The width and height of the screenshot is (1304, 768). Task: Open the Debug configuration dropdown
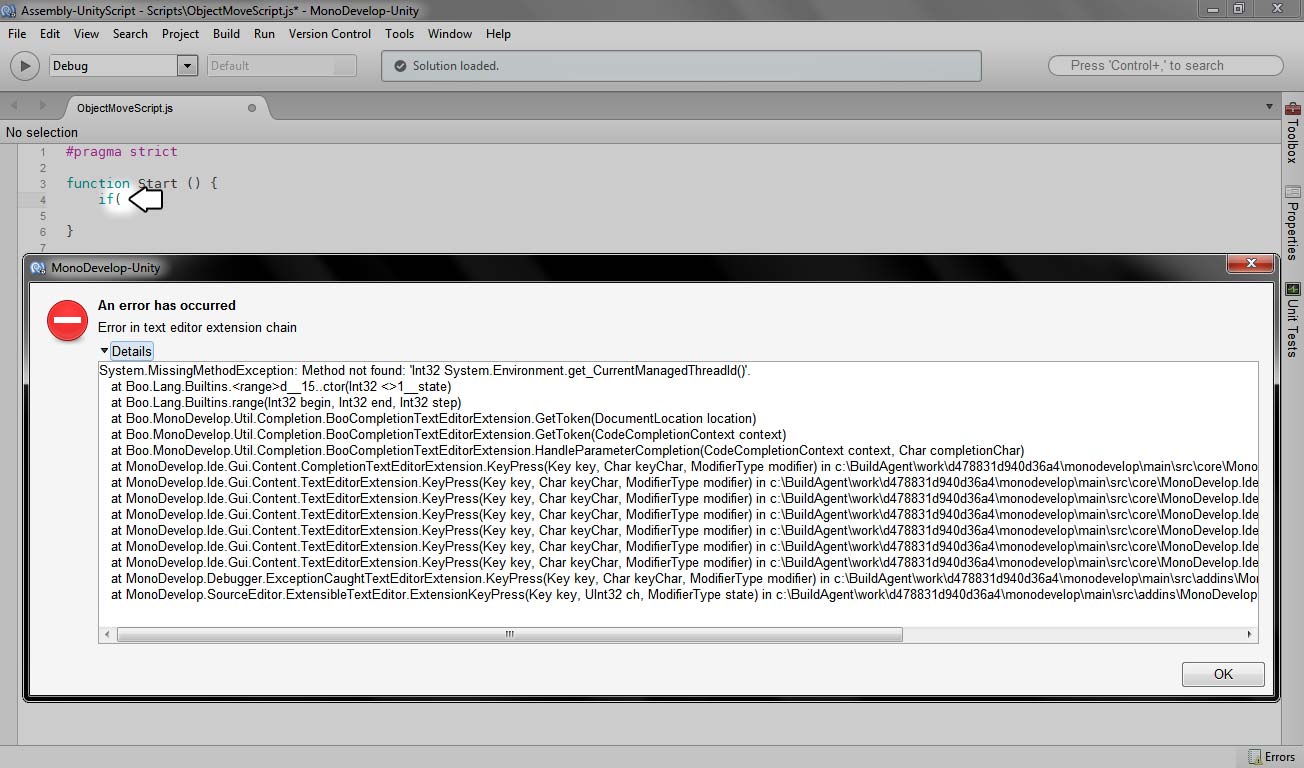point(187,66)
